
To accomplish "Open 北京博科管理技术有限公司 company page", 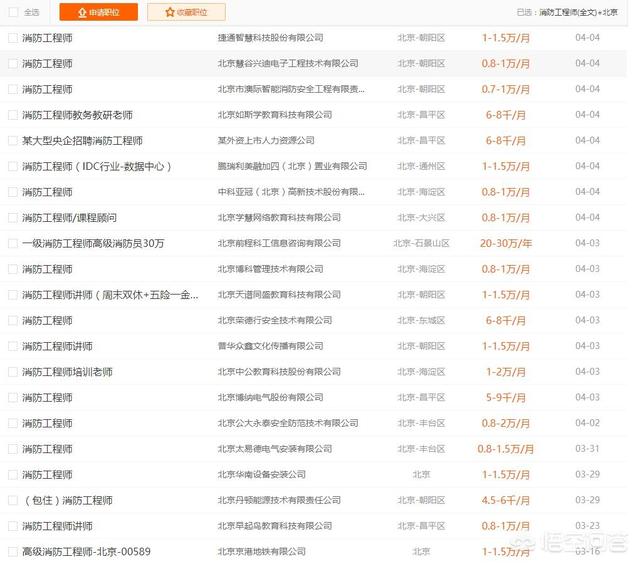I will point(270,269).
